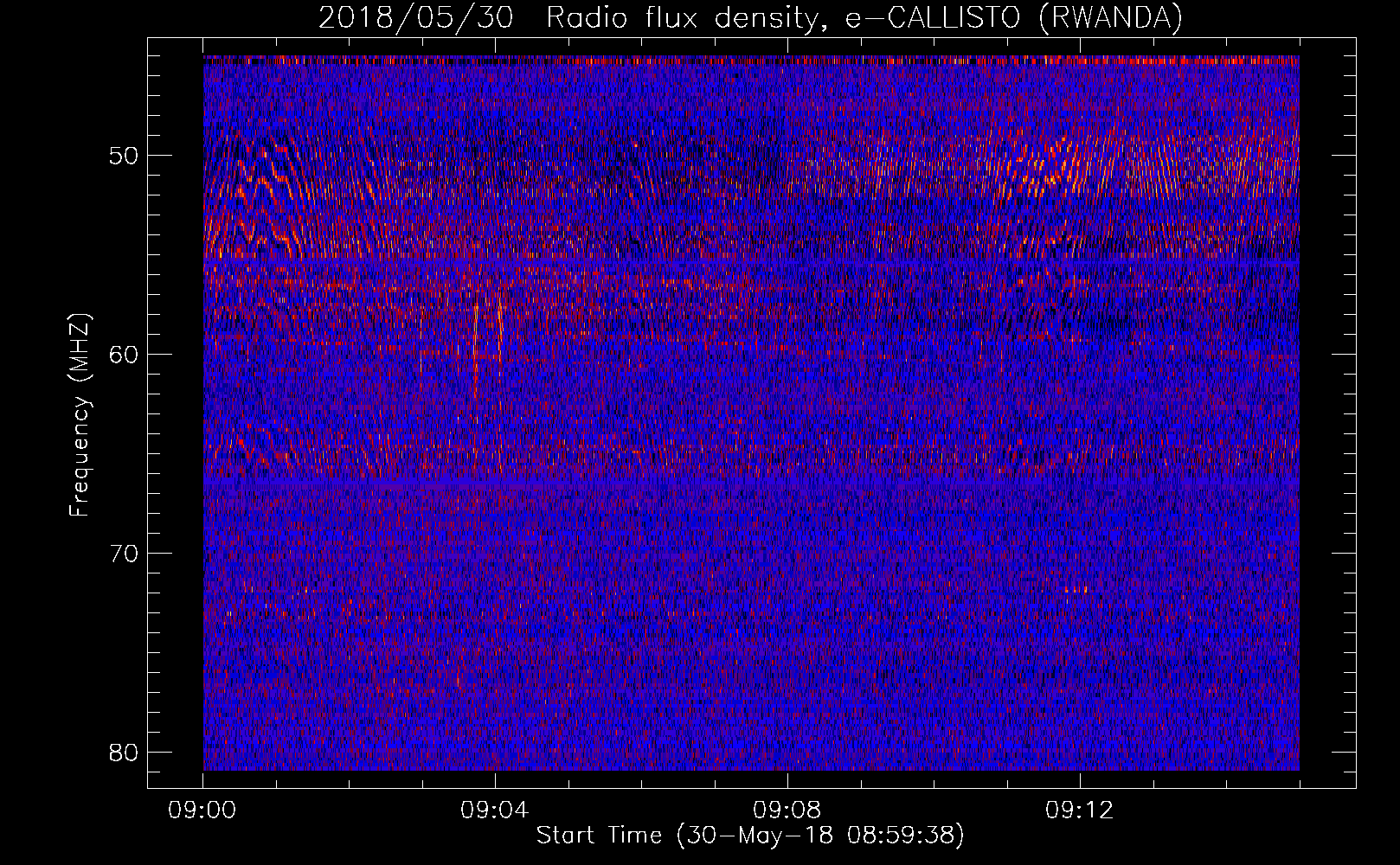Click the Start Time axis label

pos(750,836)
